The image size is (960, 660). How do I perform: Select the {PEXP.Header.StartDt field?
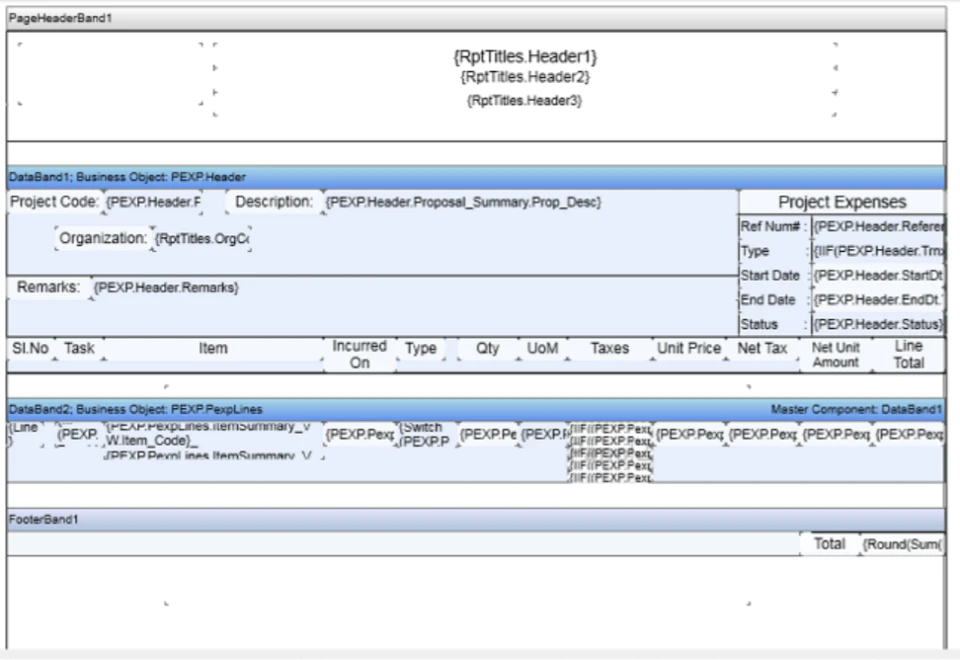coord(878,276)
